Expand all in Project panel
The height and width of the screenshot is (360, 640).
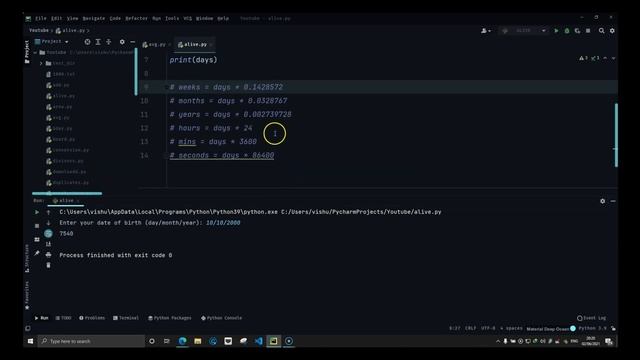tap(98, 42)
